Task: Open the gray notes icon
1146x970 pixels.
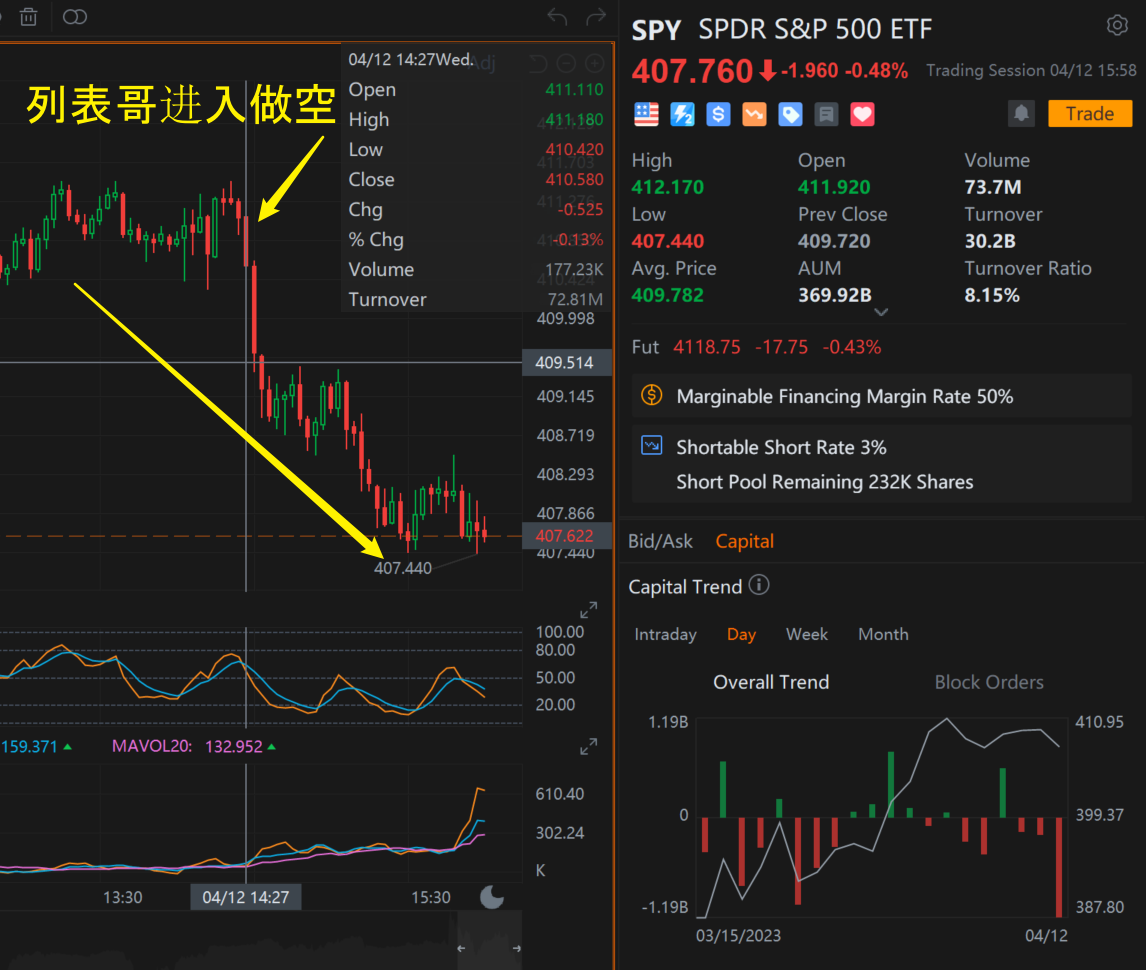Action: click(826, 115)
